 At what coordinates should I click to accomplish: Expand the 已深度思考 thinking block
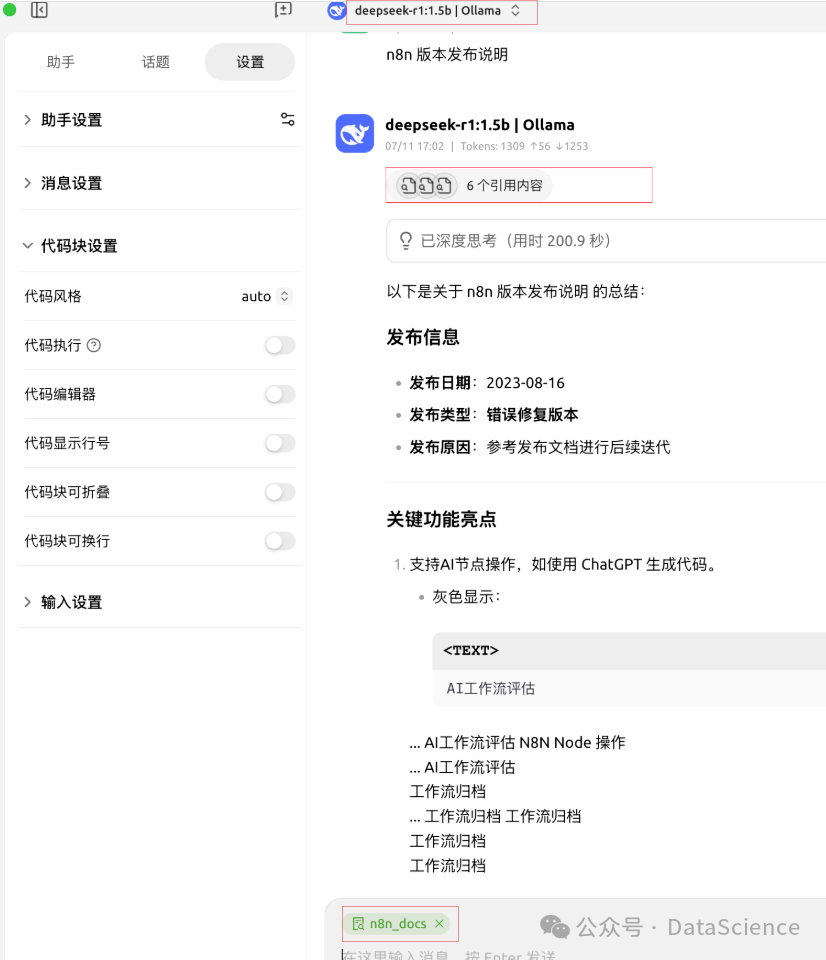point(606,241)
